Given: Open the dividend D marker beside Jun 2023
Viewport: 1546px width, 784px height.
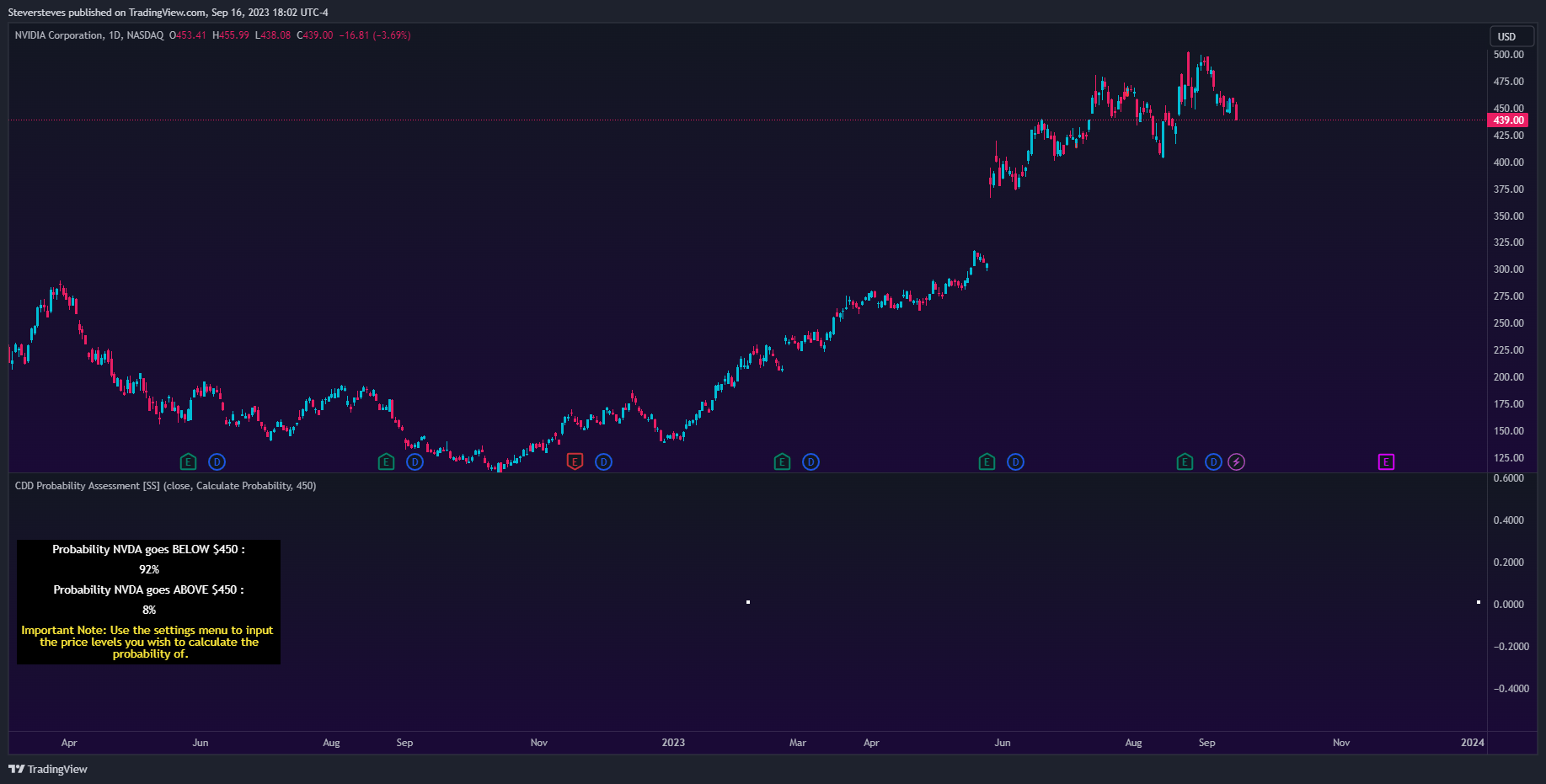Looking at the screenshot, I should (1015, 461).
